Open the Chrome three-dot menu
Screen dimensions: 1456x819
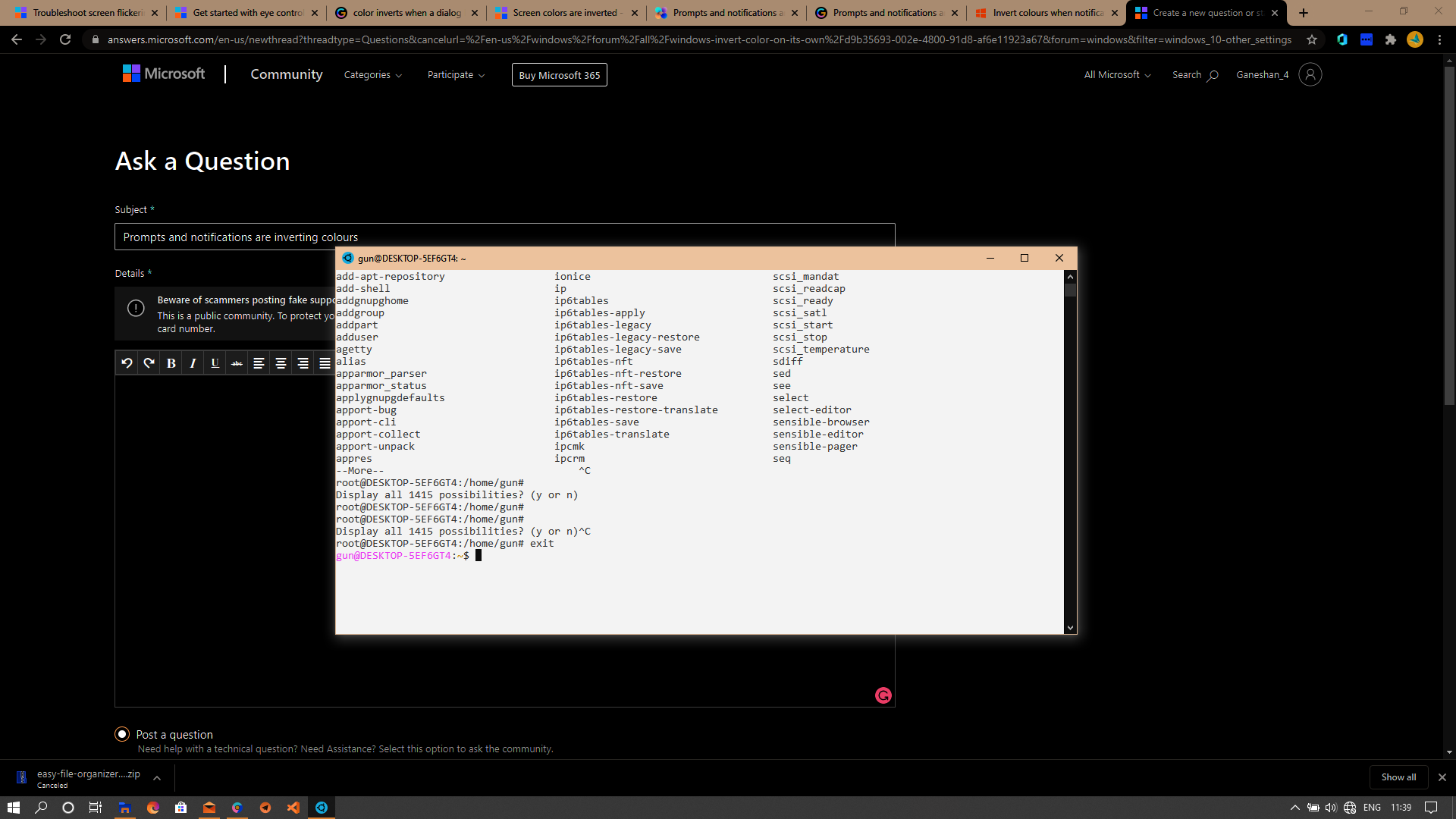1439,39
